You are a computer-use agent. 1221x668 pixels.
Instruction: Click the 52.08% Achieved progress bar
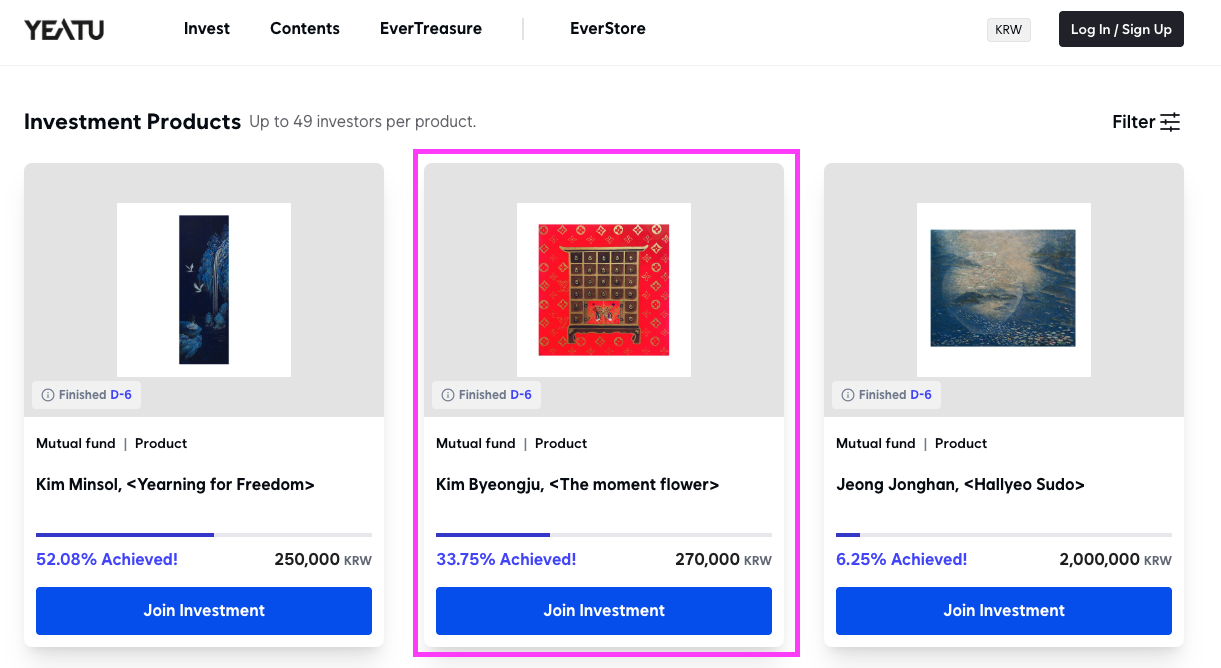pos(204,535)
